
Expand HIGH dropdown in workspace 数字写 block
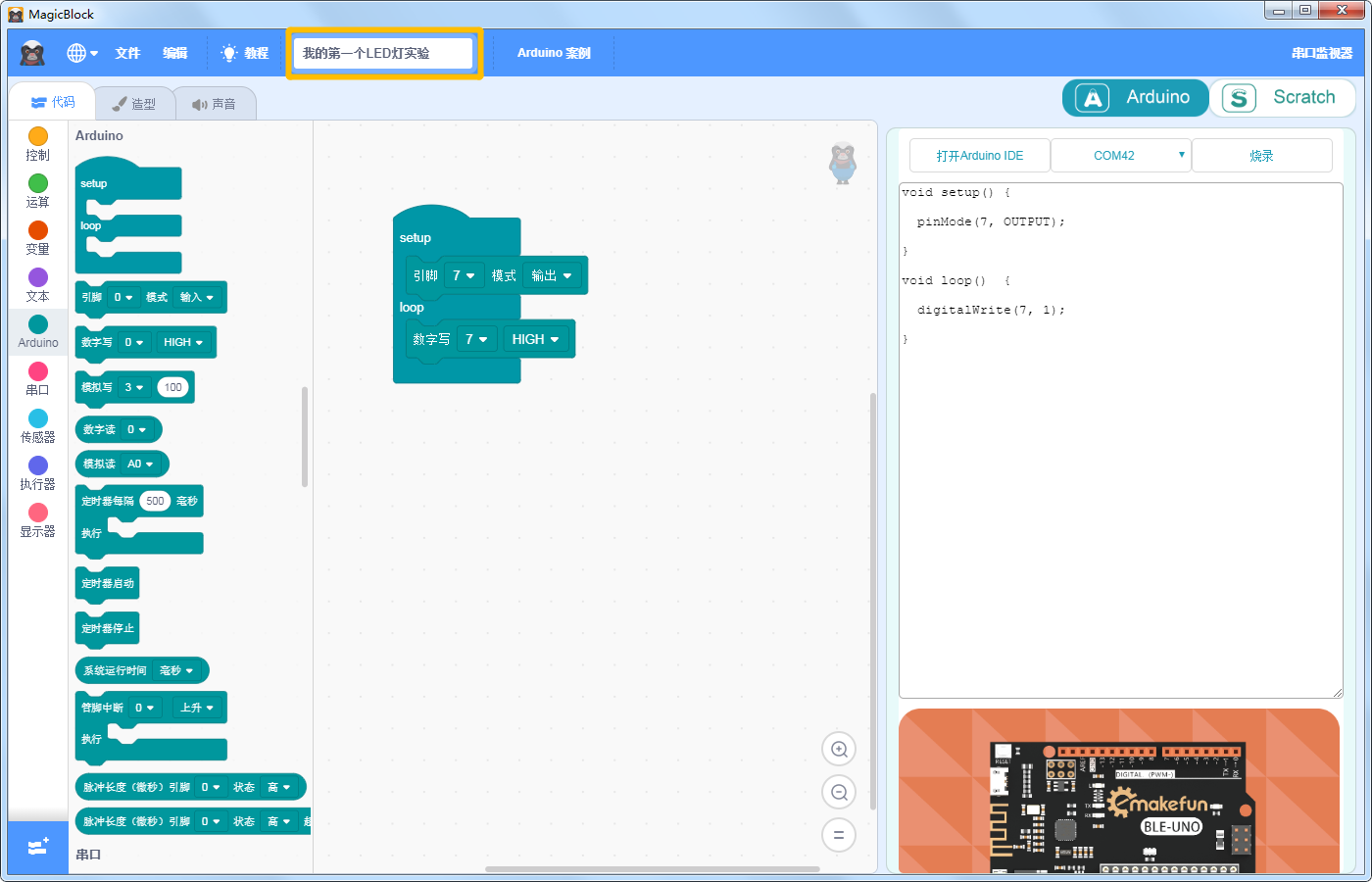point(535,339)
